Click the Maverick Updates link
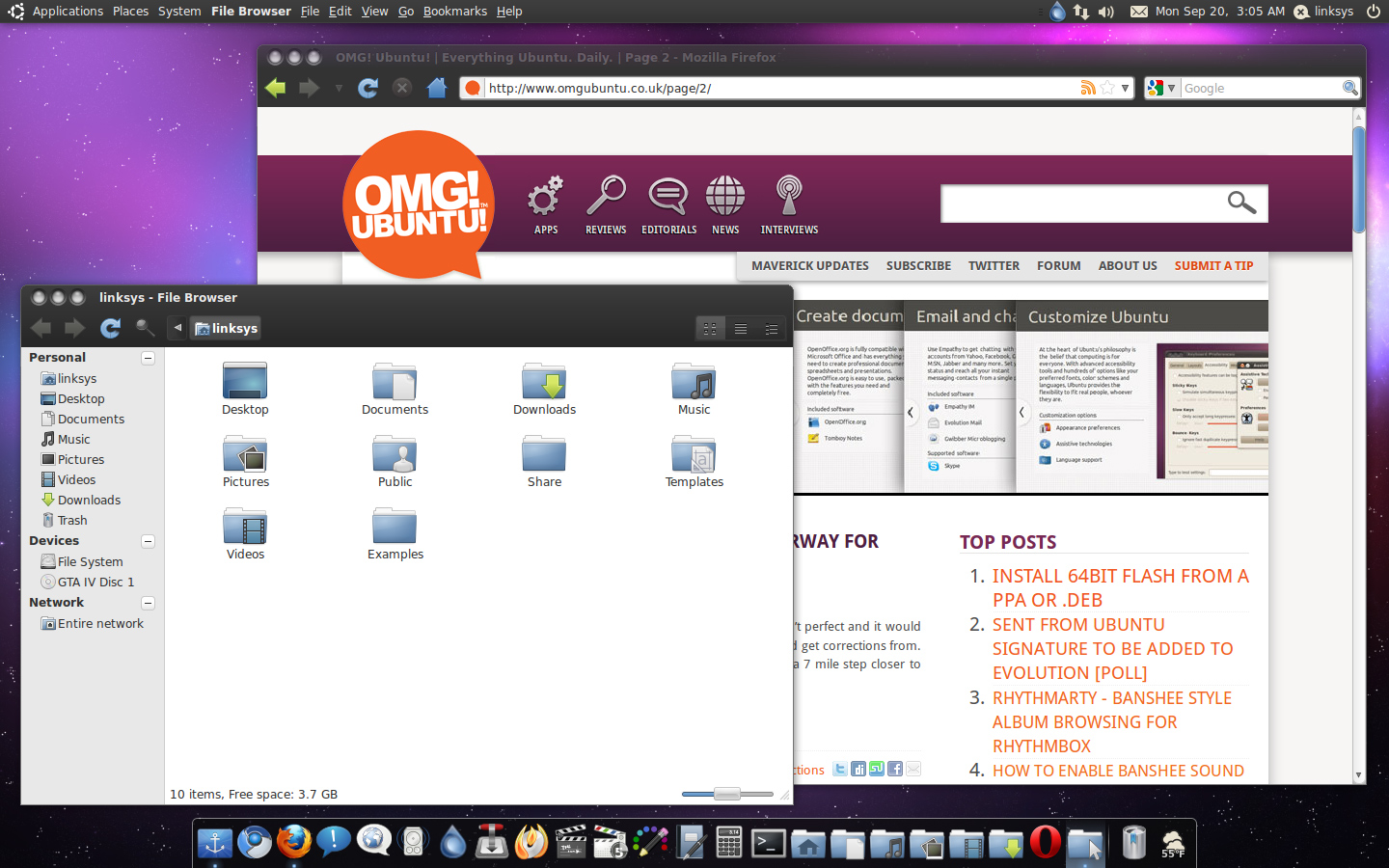This screenshot has height=868, width=1389. [810, 266]
